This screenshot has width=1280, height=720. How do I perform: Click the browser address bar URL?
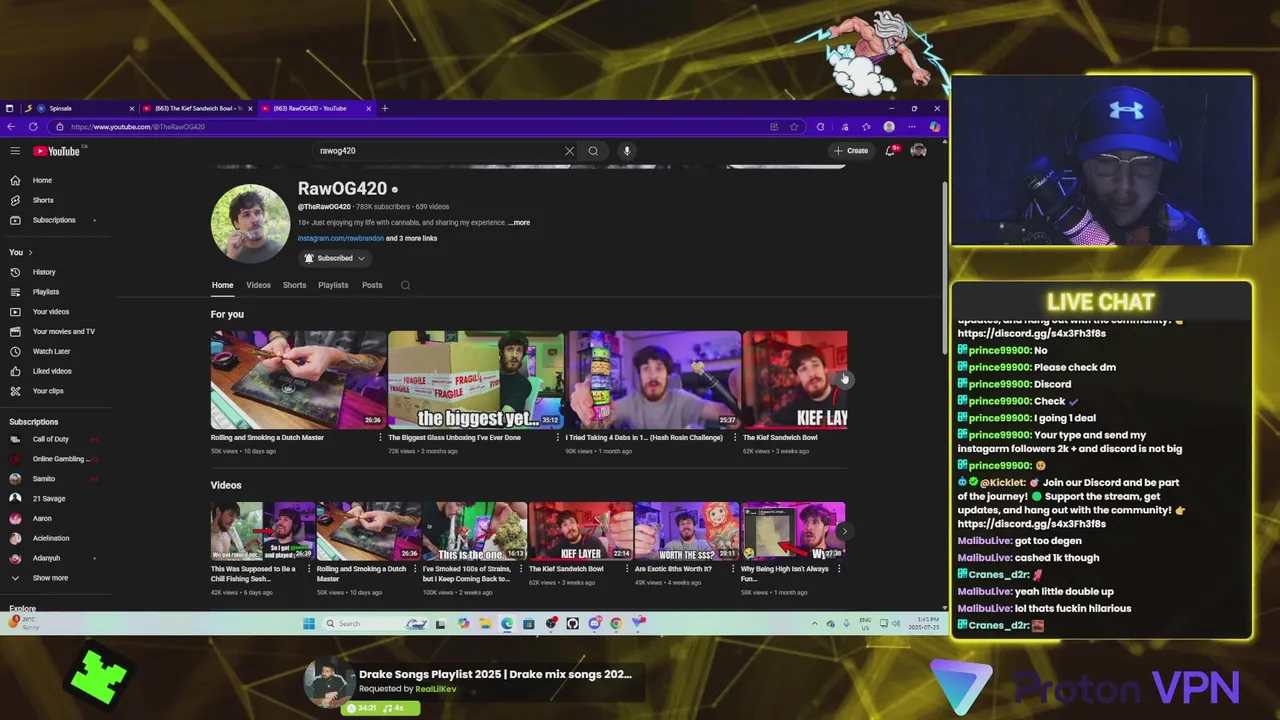pos(138,127)
